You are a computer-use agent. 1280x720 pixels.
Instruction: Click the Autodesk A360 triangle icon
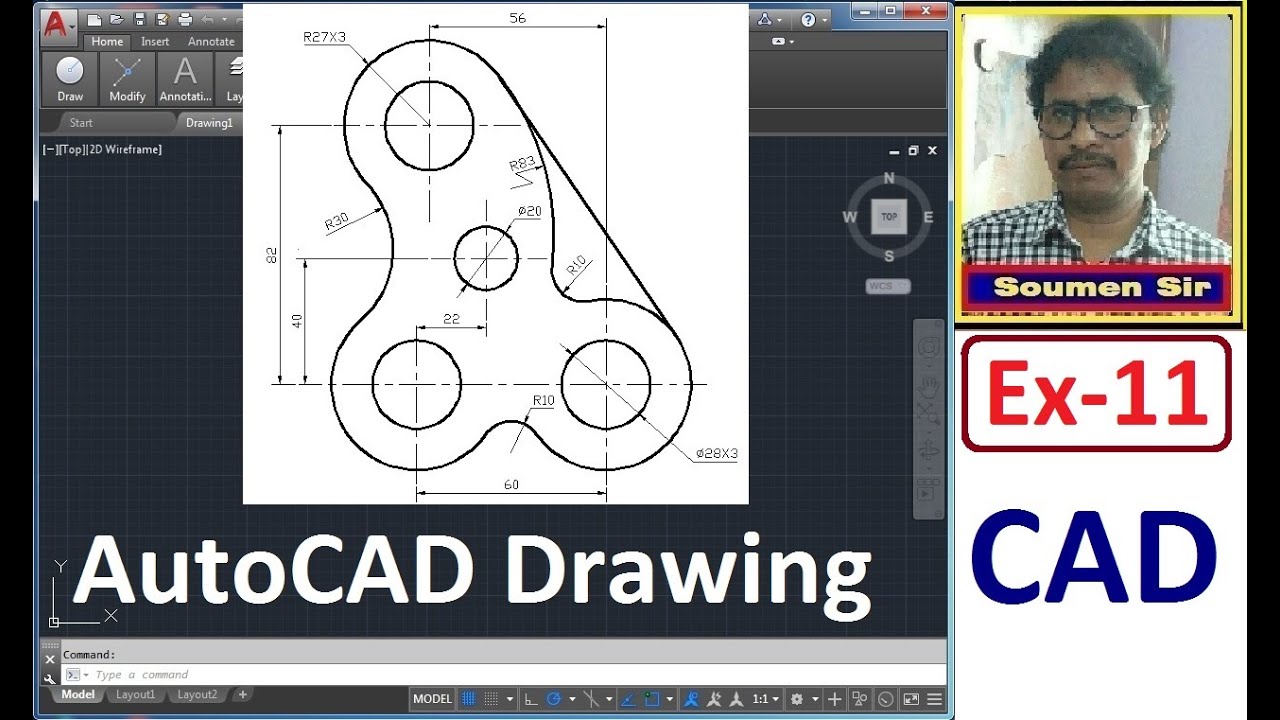point(765,20)
